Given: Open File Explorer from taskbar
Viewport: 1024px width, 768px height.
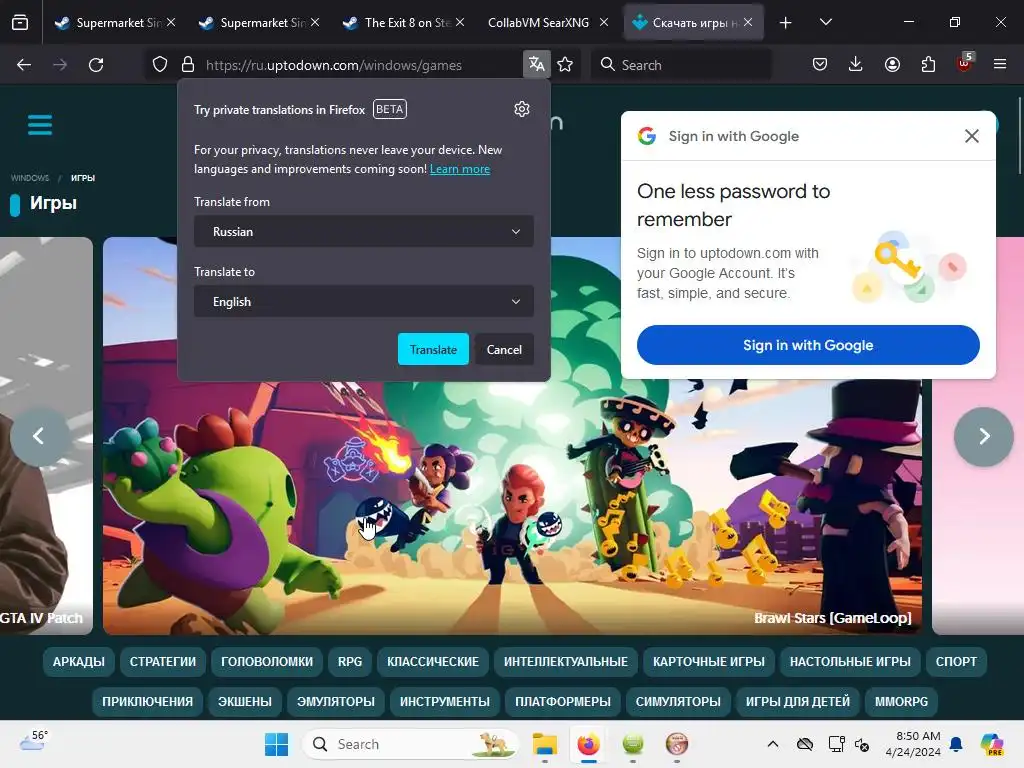Looking at the screenshot, I should pyautogui.click(x=545, y=744).
